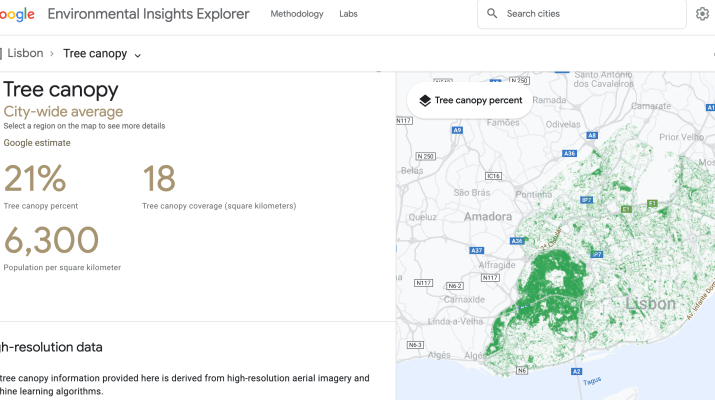
Task: Click the Google logo
Action: click(x=17, y=14)
